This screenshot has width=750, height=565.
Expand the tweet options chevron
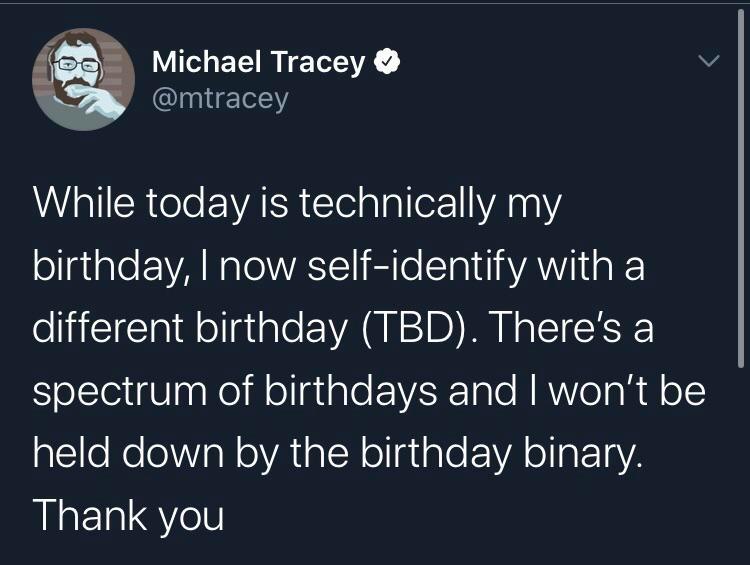coord(708,63)
